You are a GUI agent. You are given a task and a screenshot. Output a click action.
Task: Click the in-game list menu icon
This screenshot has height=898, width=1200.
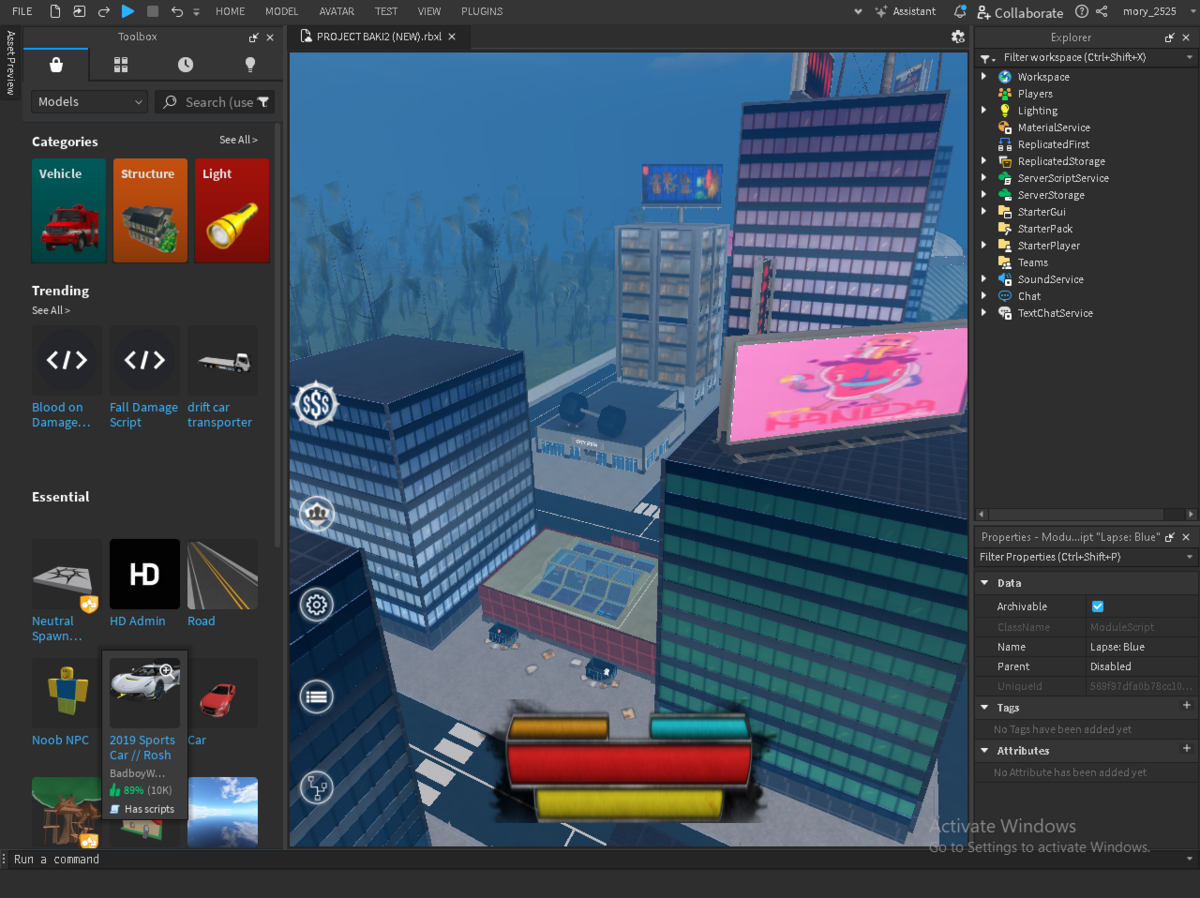coord(317,697)
